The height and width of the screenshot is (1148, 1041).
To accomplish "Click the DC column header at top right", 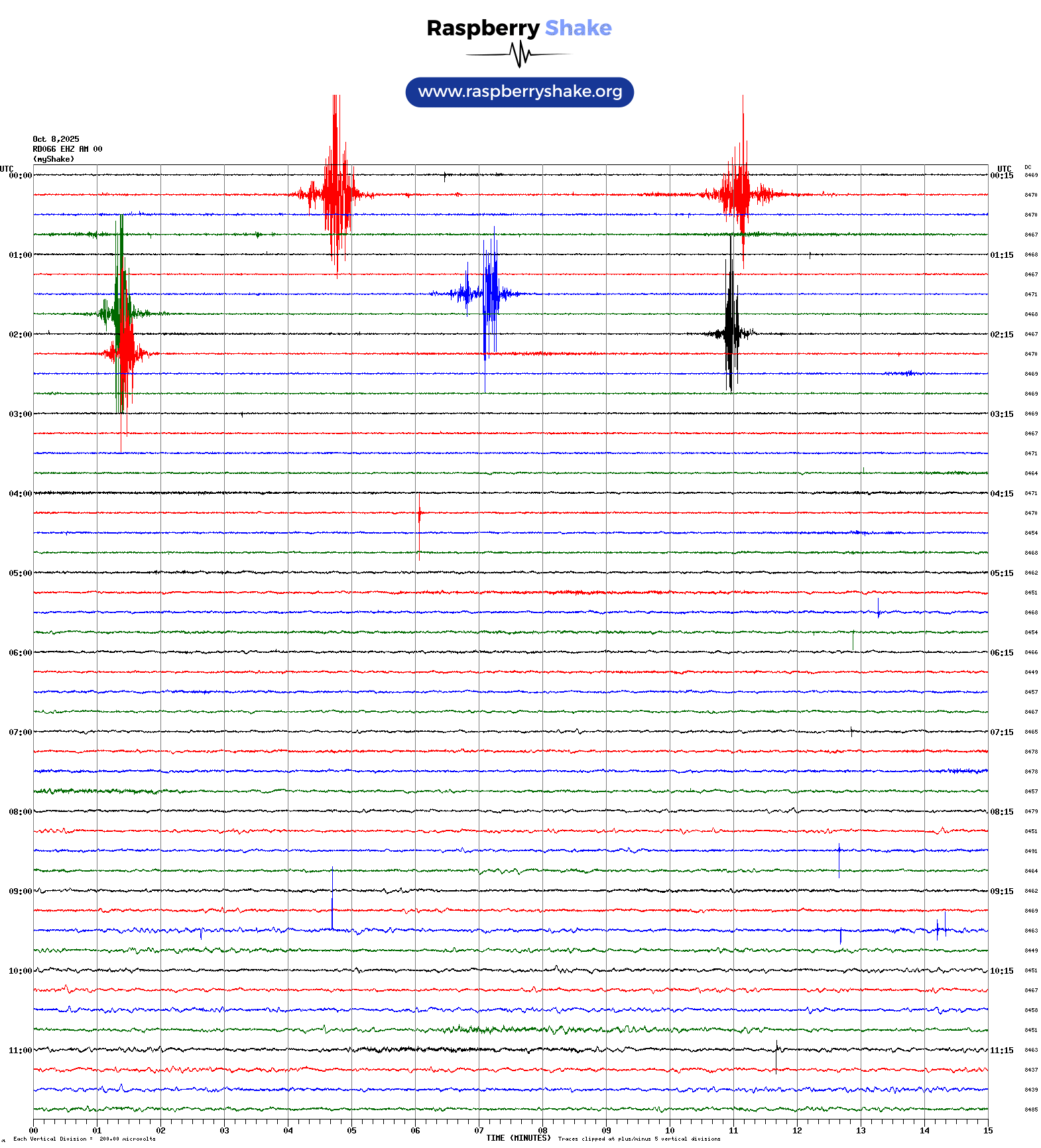I will pos(1028,168).
